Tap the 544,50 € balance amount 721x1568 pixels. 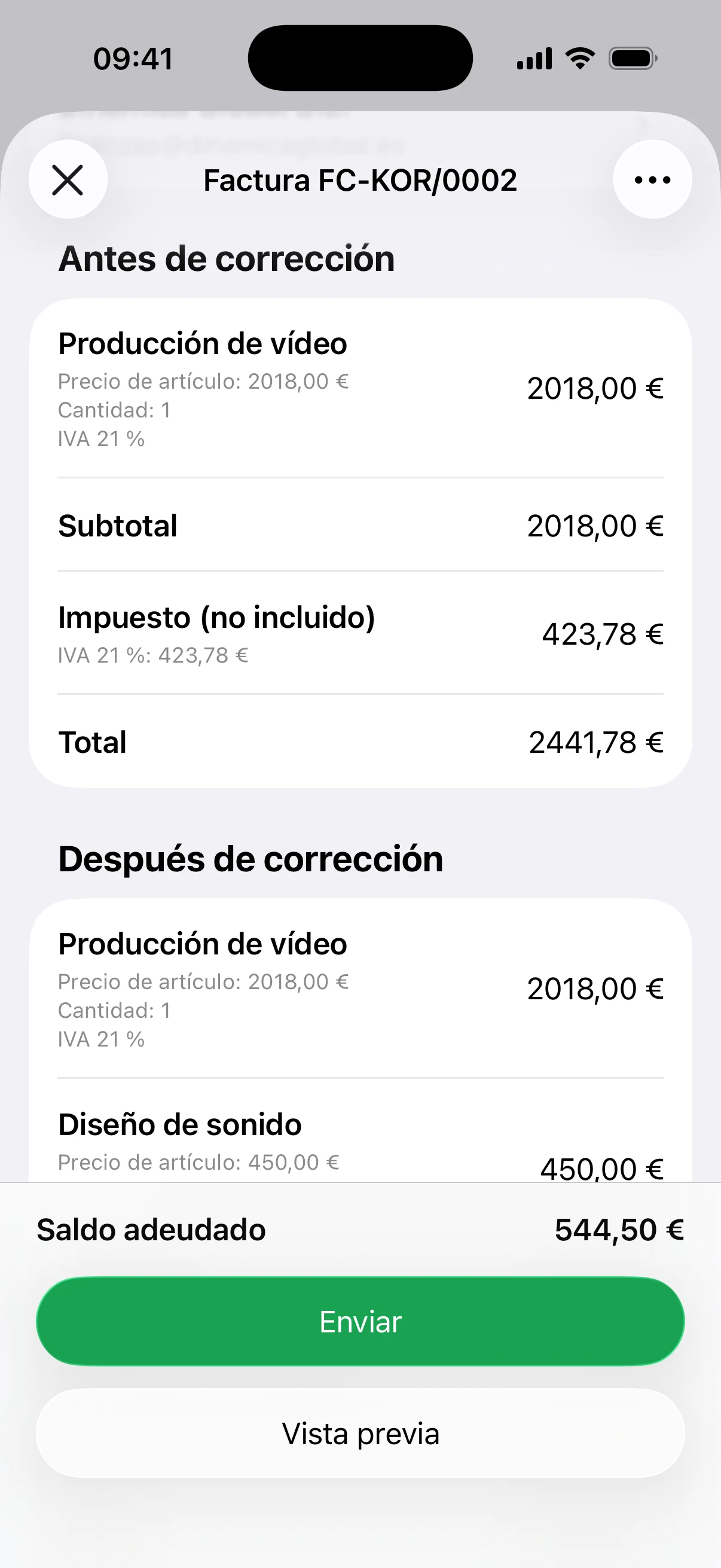[619, 1230]
